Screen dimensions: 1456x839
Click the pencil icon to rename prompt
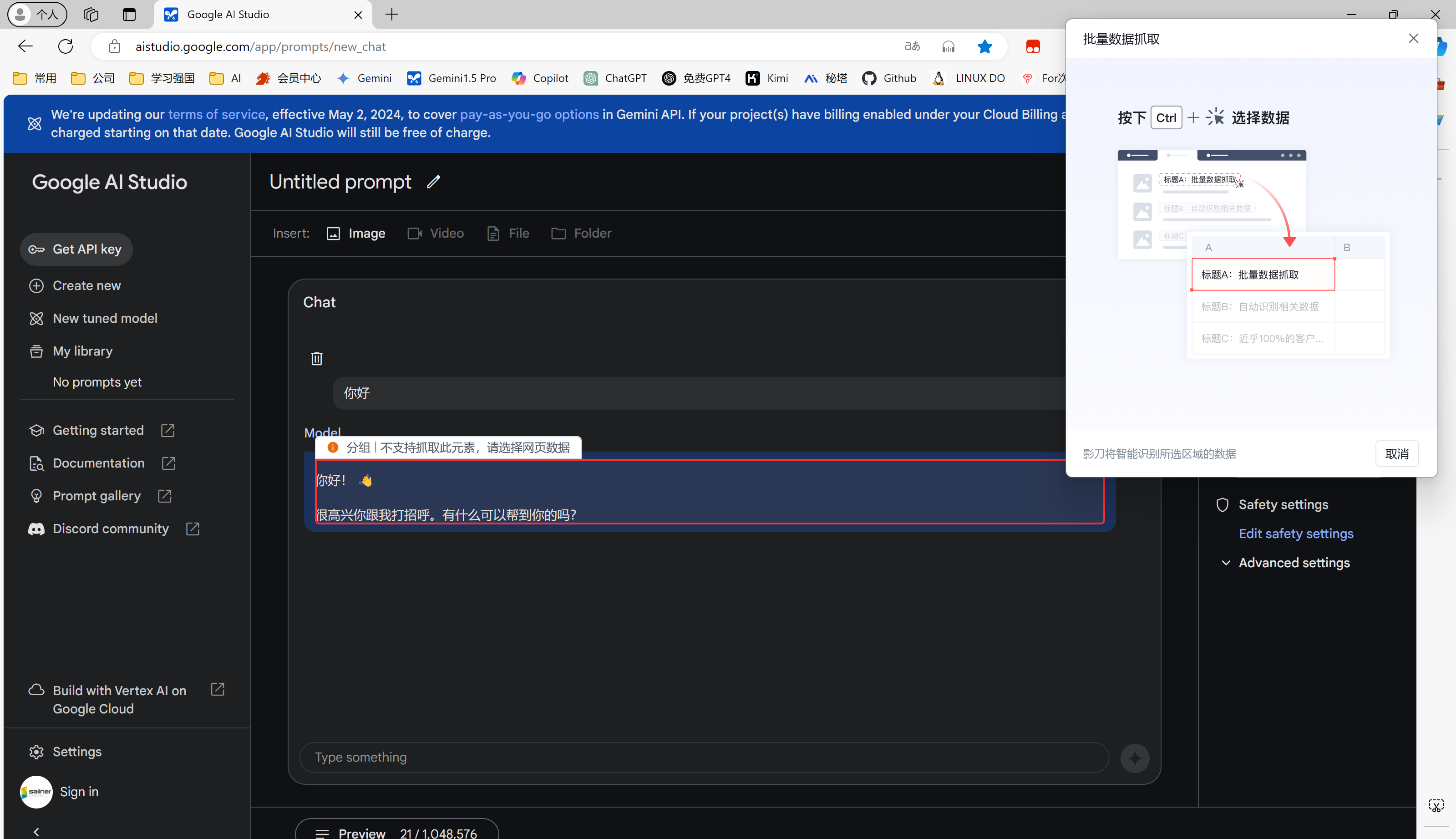434,182
